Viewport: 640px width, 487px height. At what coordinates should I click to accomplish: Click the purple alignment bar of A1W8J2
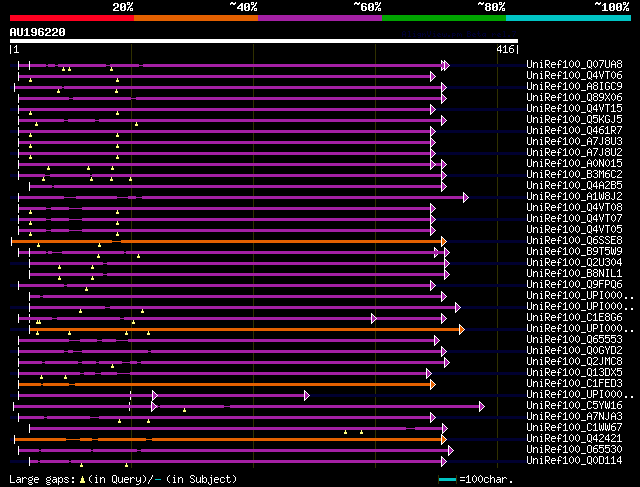point(243,198)
